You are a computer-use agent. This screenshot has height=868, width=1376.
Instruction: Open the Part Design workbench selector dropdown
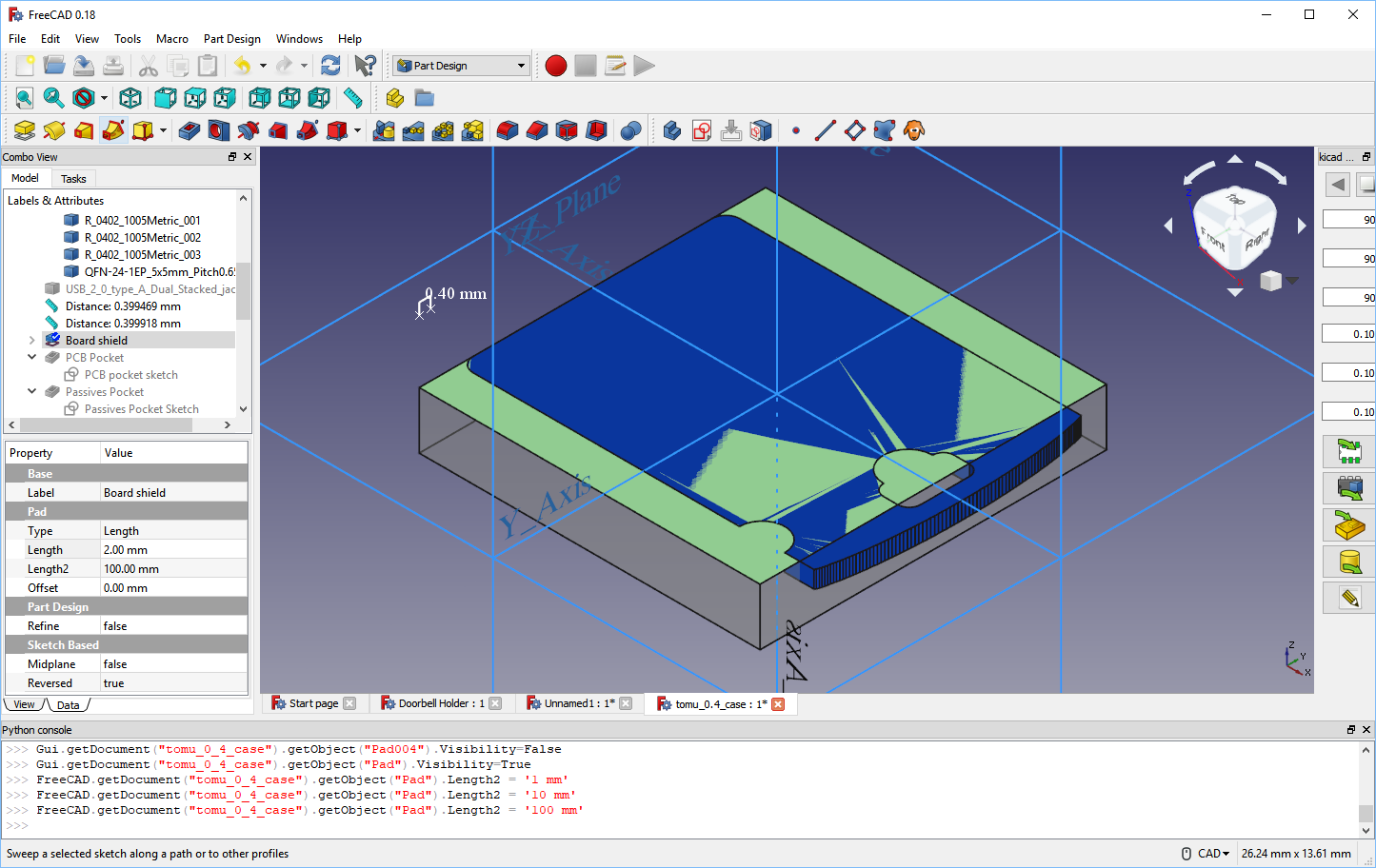click(522, 65)
